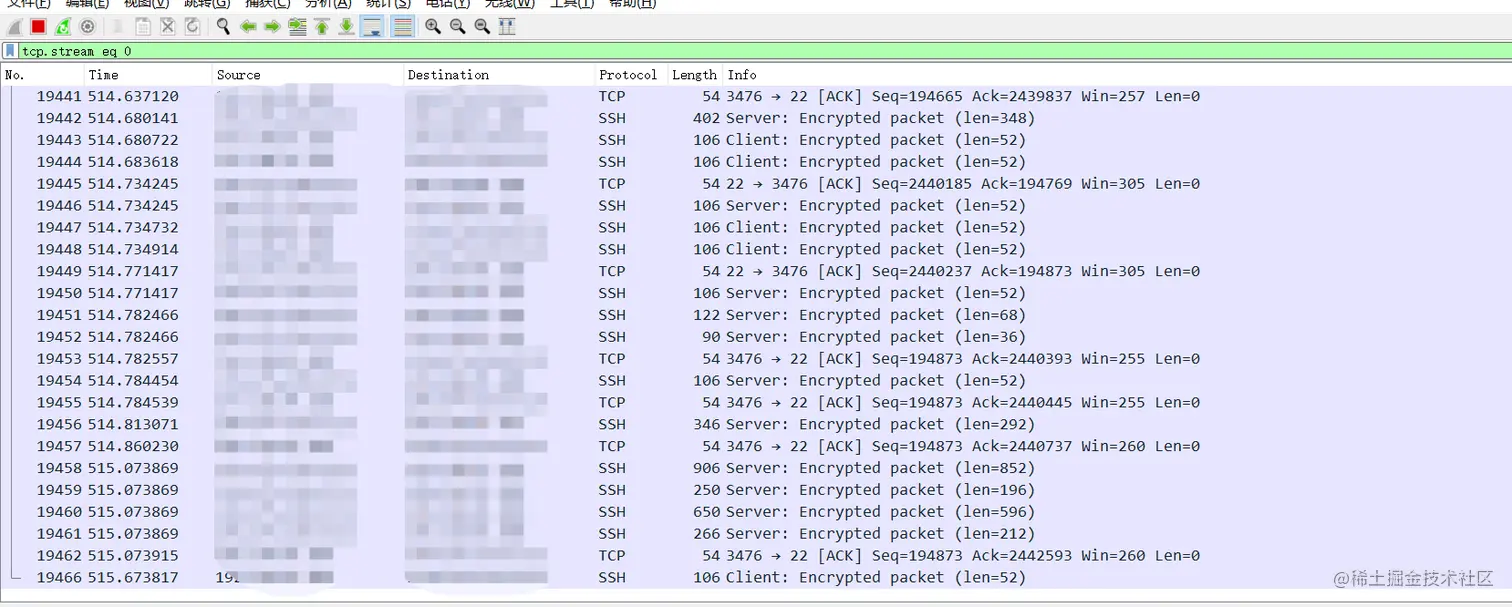Select the ACK packet with Ack=2442593

pyautogui.click(x=756, y=556)
